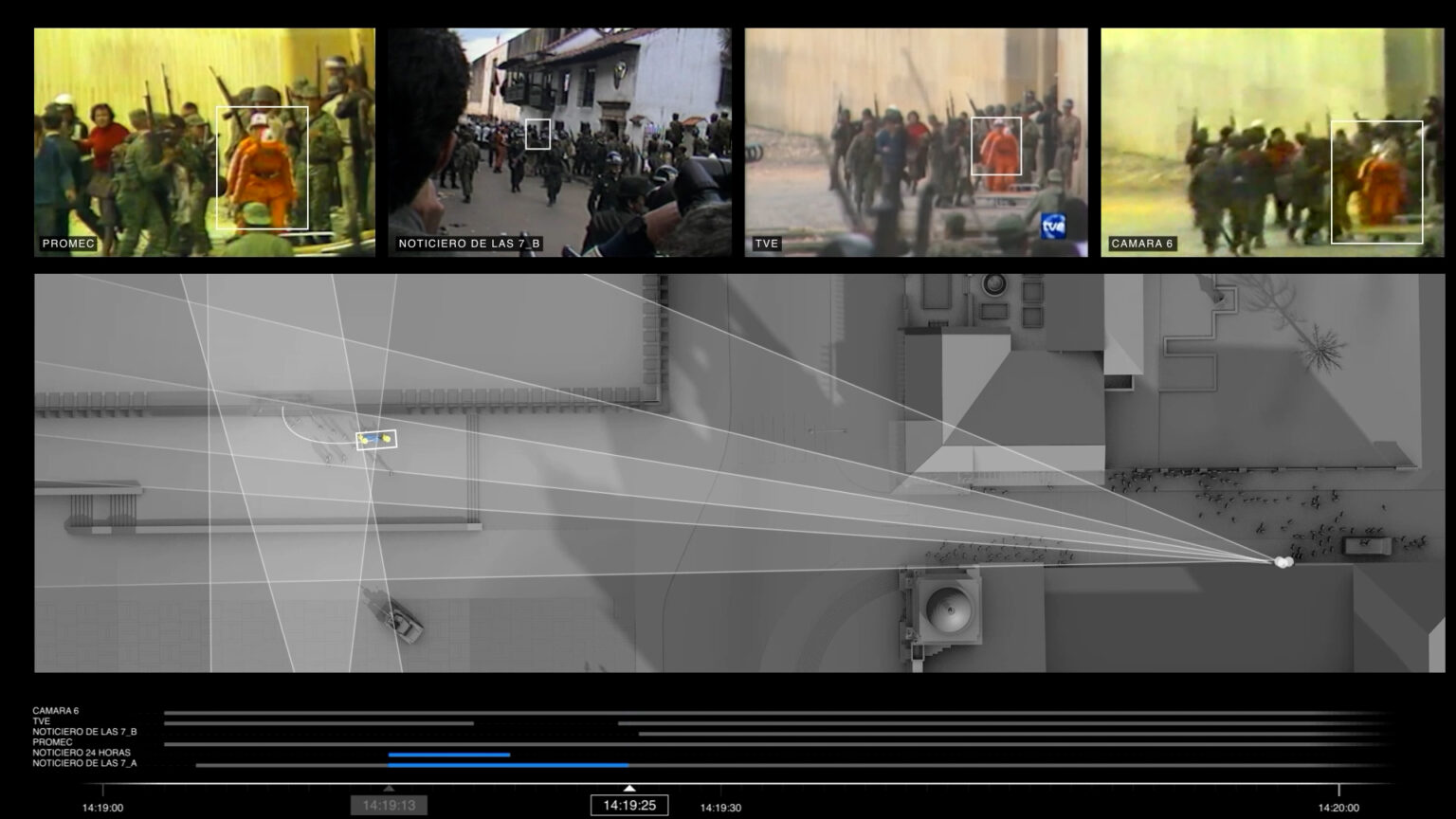Click the white playhead triangle at 14:19:25
This screenshot has width=1456, height=819.
pyautogui.click(x=629, y=789)
